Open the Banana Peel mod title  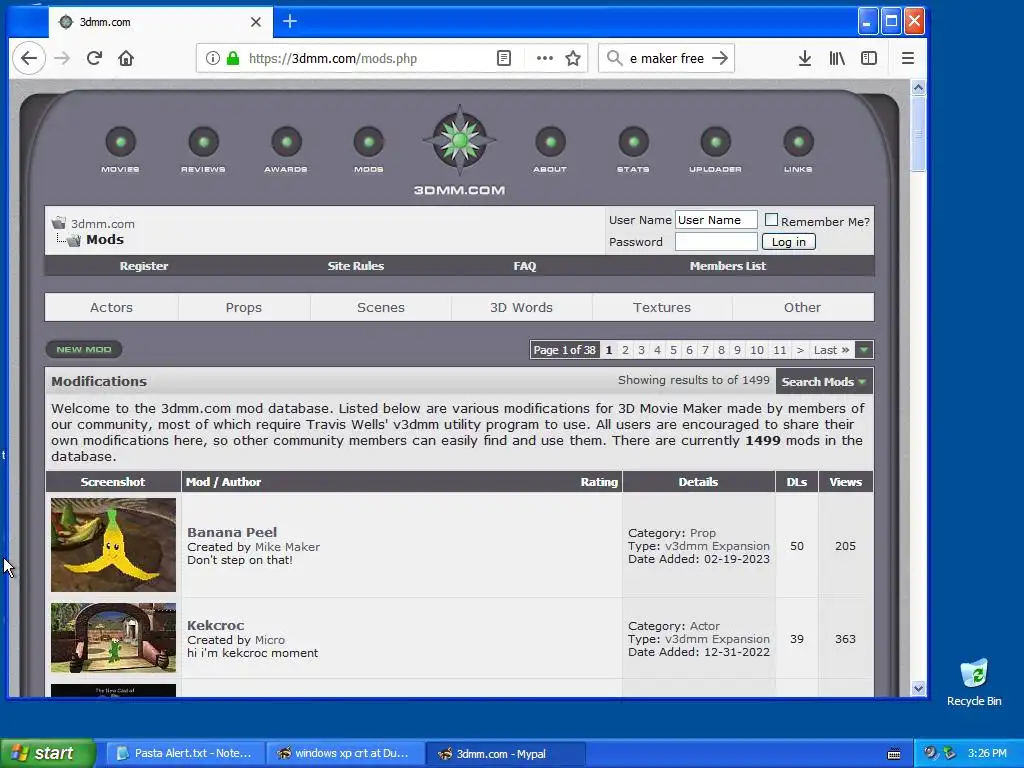232,532
